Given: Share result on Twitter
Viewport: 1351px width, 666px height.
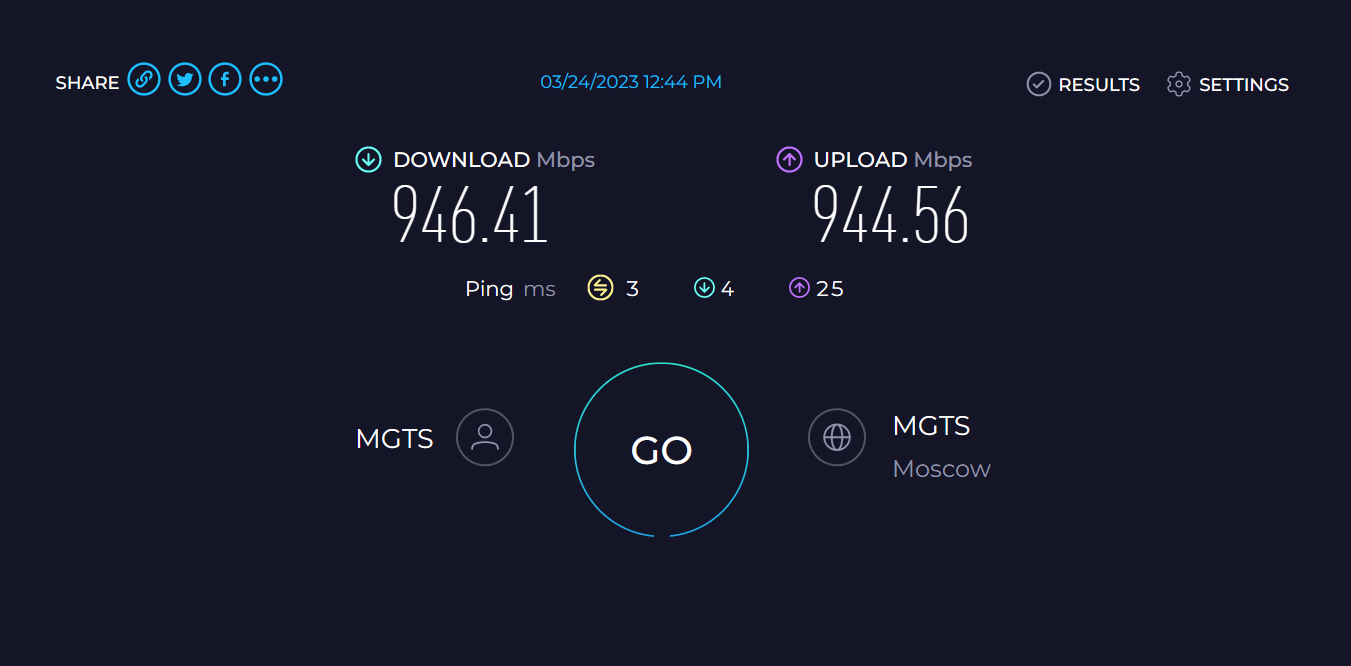Looking at the screenshot, I should click(x=185, y=79).
